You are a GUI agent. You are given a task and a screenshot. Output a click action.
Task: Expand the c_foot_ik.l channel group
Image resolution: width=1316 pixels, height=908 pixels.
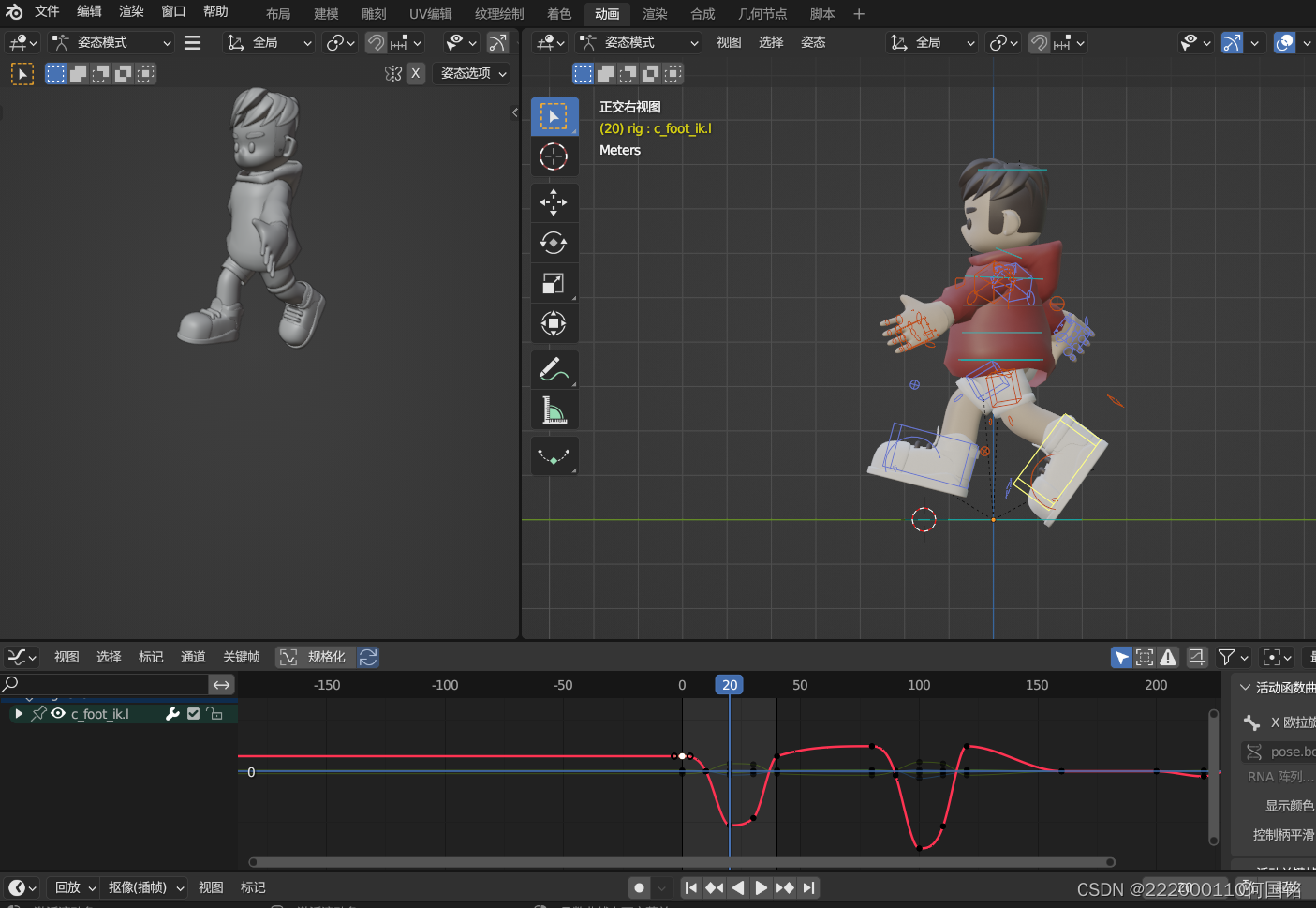pyautogui.click(x=19, y=714)
